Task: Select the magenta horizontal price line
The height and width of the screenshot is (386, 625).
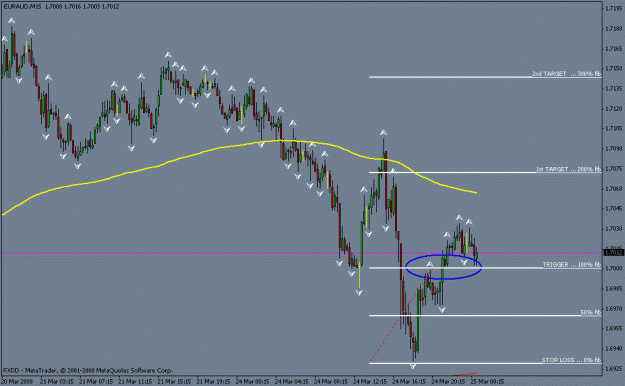Action: pos(302,253)
